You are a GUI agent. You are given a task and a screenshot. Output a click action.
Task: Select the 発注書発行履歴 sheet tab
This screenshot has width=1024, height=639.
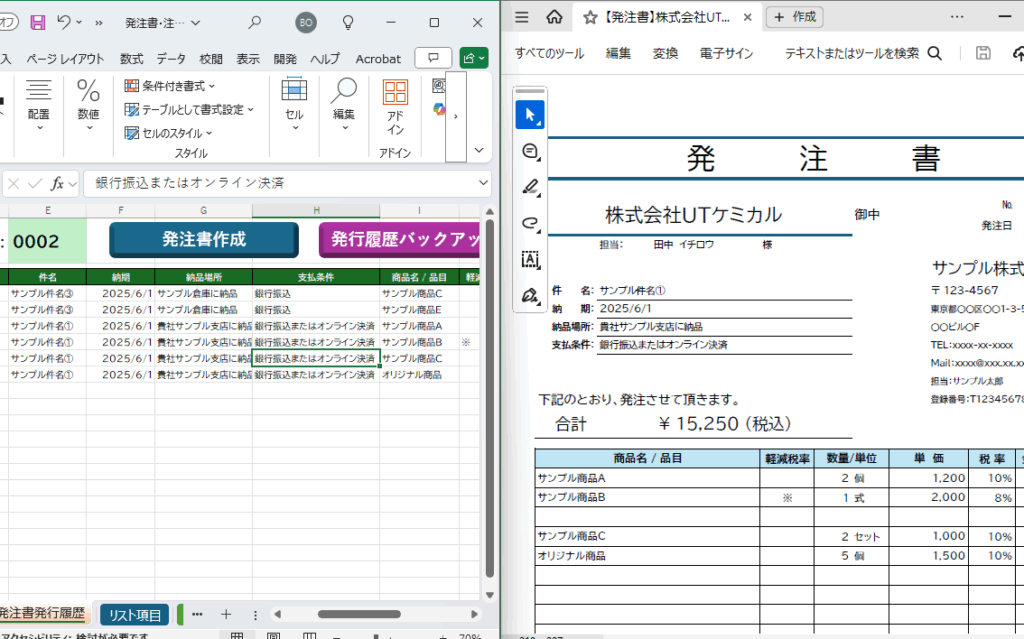(x=42, y=614)
